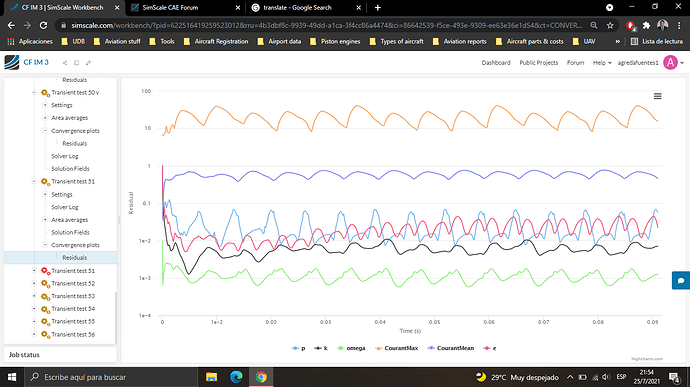
Task: Click the share project icon beside CF IM 3
Action: point(65,63)
